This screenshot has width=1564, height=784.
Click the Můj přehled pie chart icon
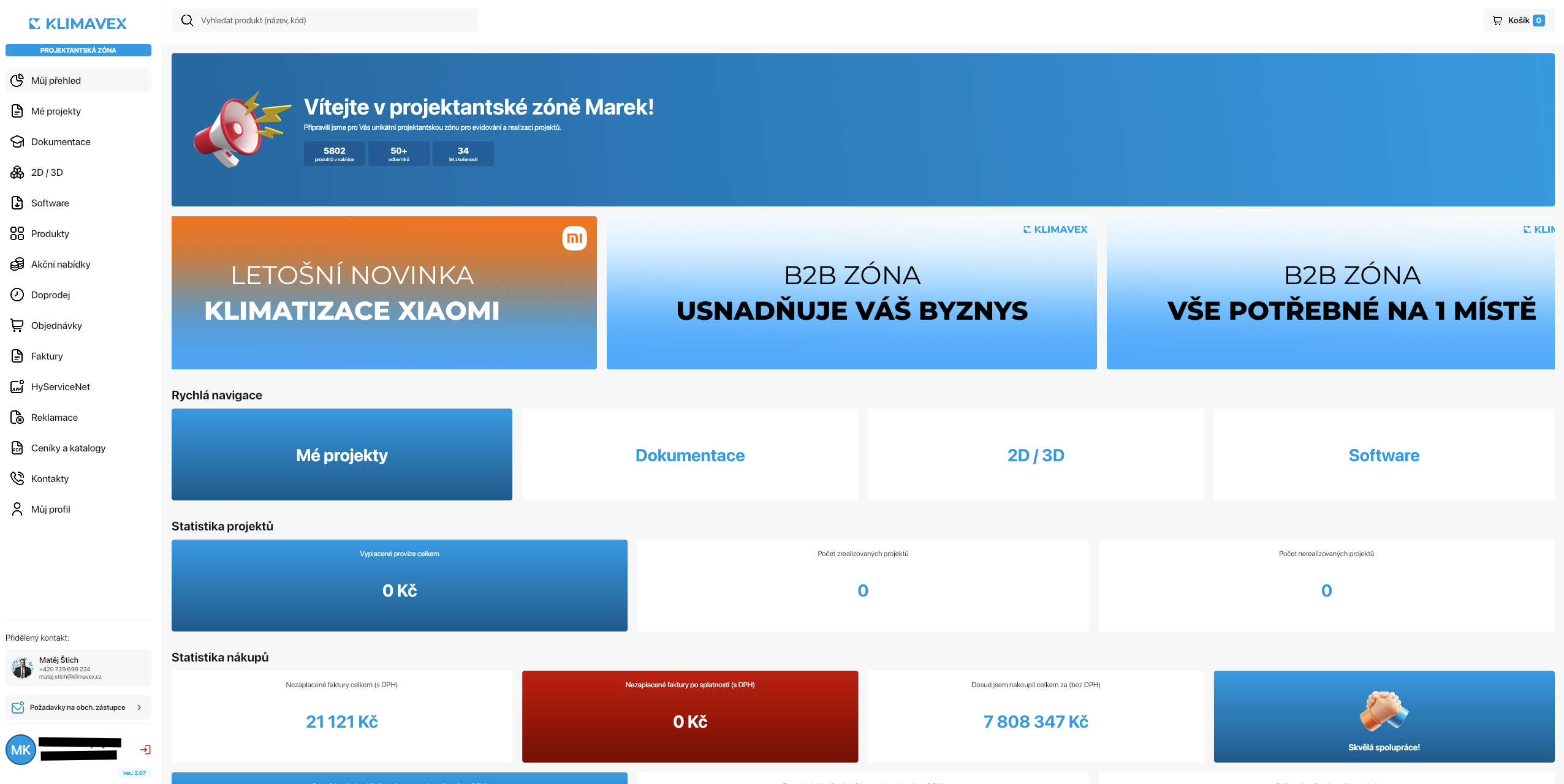click(x=17, y=80)
